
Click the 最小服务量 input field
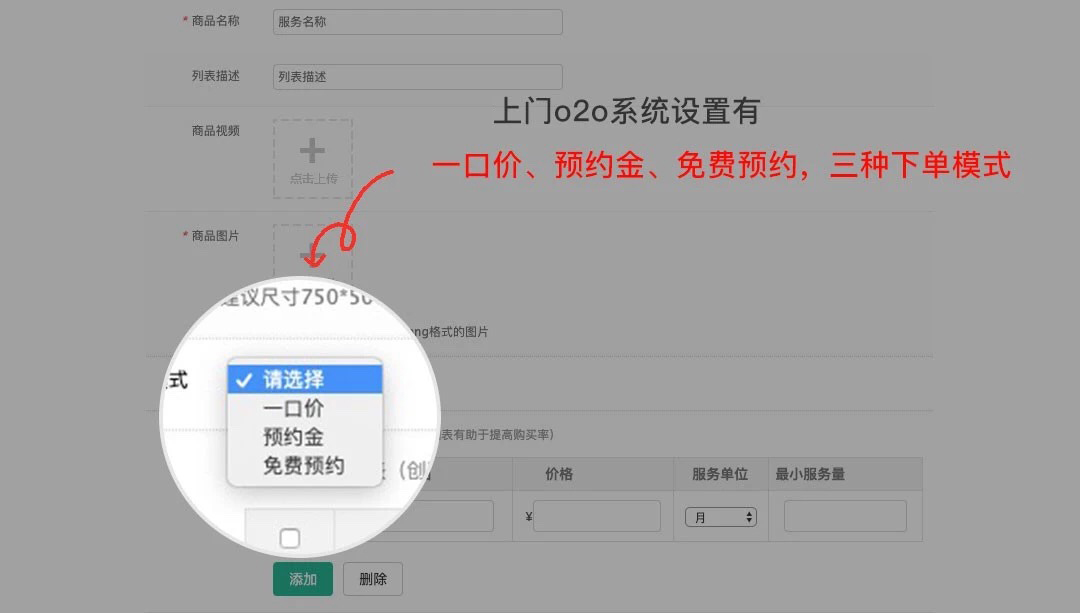coord(844,516)
